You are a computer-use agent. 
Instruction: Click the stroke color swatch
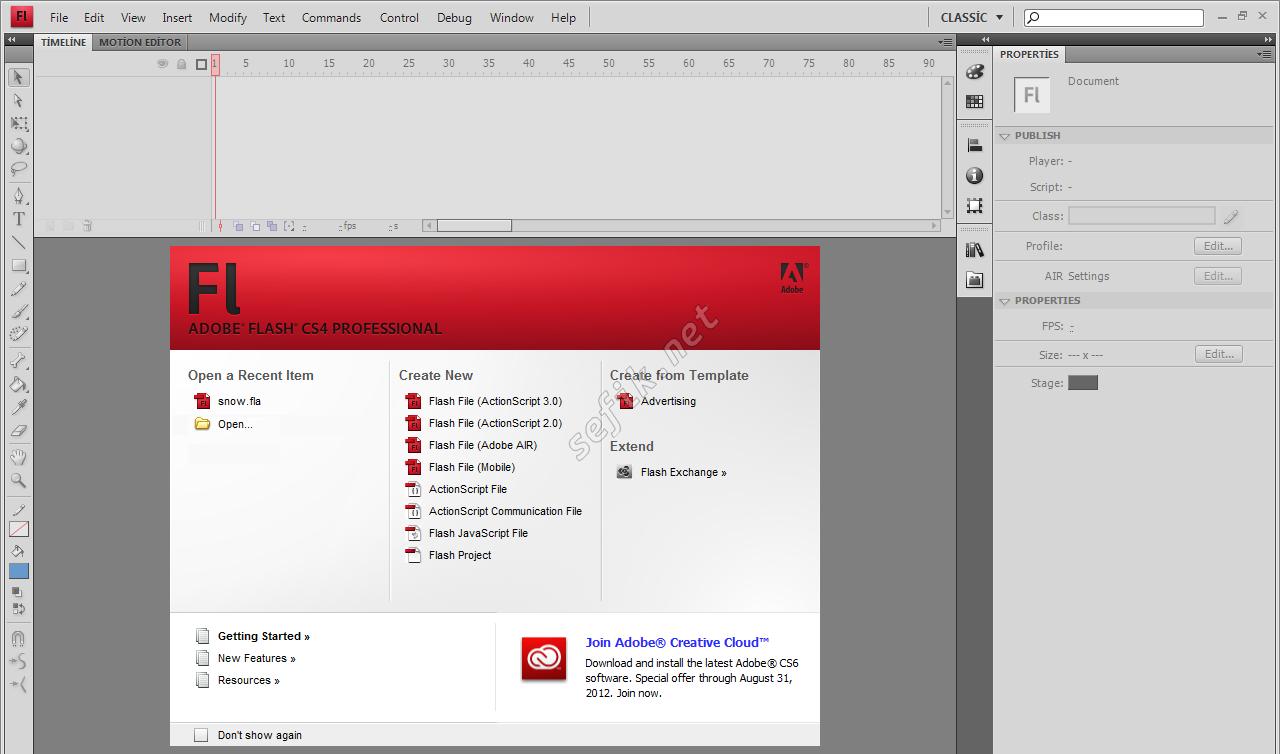(x=19, y=529)
